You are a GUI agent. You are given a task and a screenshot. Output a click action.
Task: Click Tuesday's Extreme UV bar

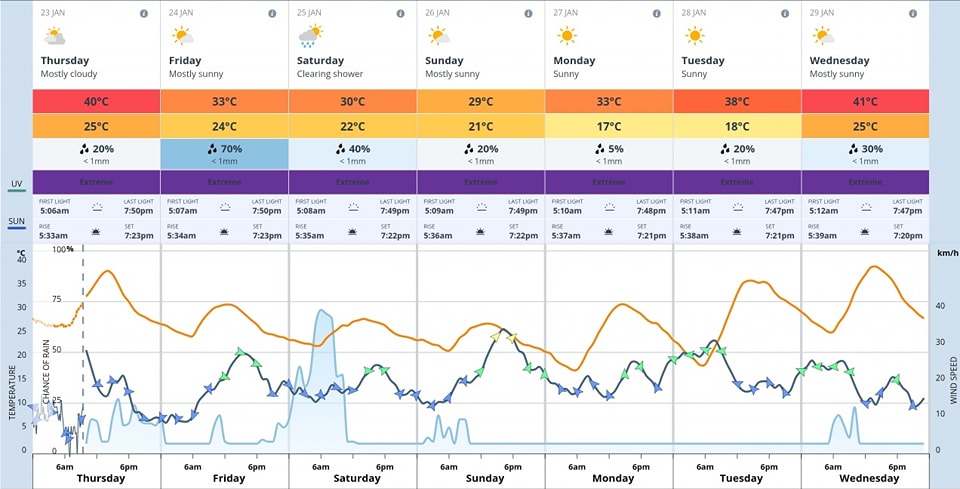click(x=737, y=182)
